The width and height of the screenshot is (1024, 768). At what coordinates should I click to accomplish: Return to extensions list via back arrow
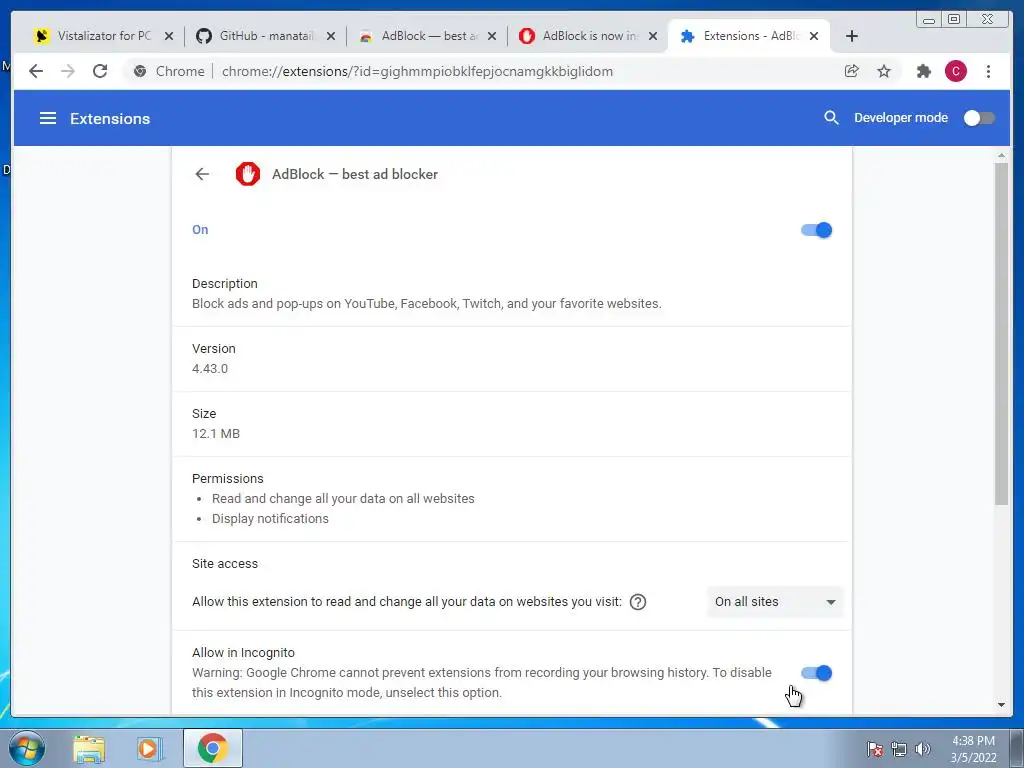[x=202, y=174]
